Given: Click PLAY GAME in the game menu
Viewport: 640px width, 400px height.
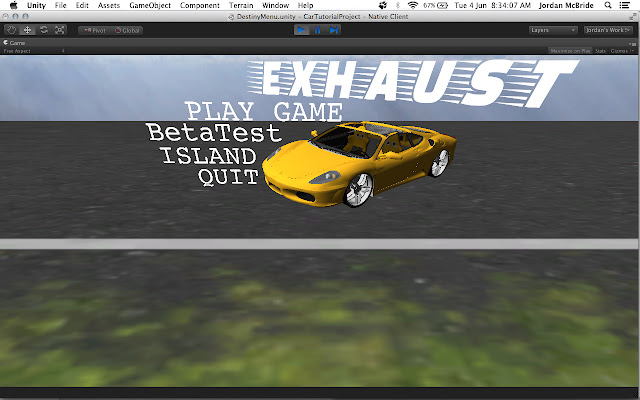Looking at the screenshot, I should [x=264, y=111].
